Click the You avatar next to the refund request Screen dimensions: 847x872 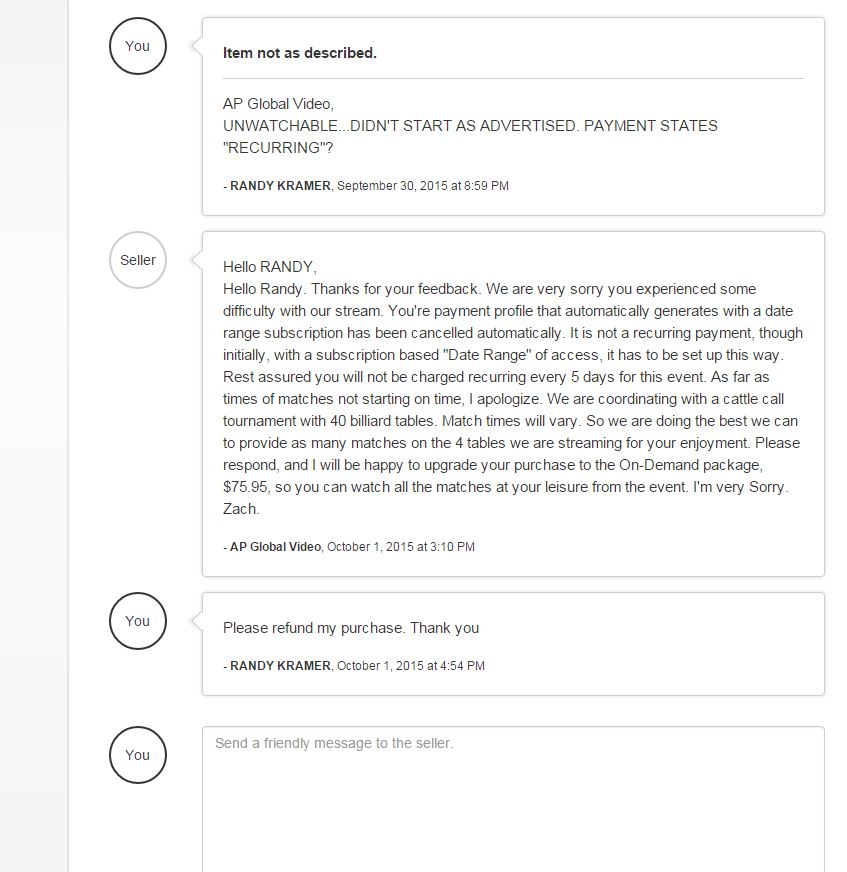point(137,621)
